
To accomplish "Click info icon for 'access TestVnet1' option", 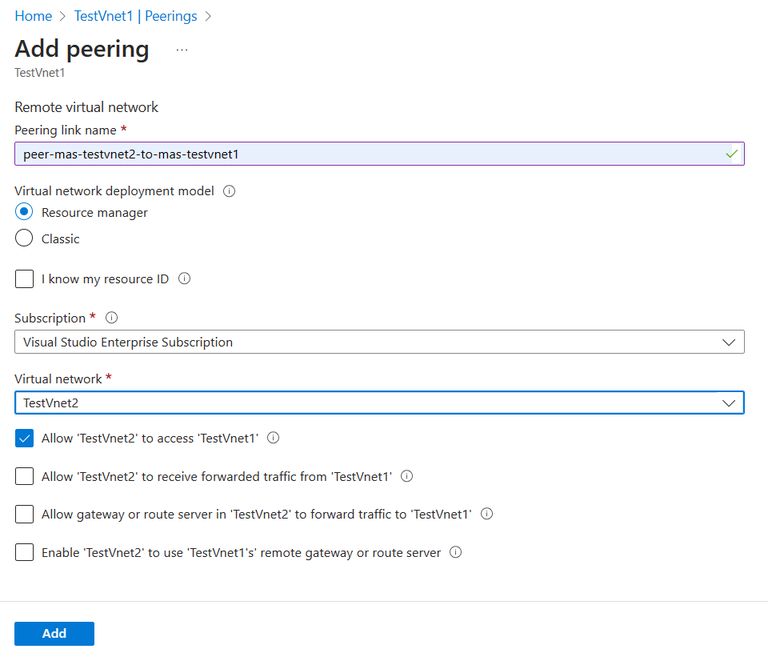I will click(273, 438).
